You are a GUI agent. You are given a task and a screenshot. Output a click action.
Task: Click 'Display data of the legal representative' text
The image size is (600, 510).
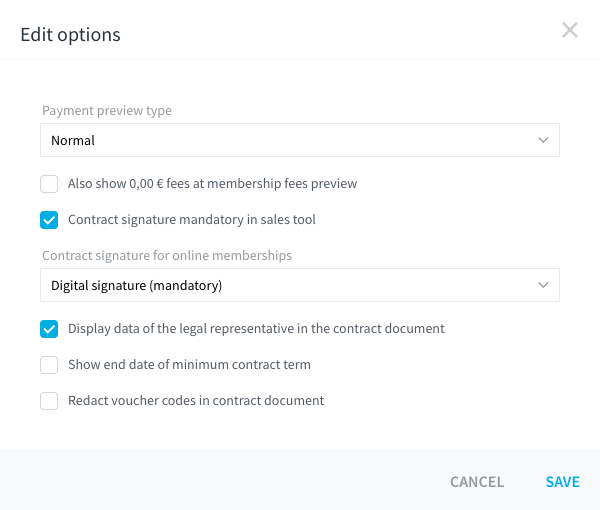tap(256, 329)
